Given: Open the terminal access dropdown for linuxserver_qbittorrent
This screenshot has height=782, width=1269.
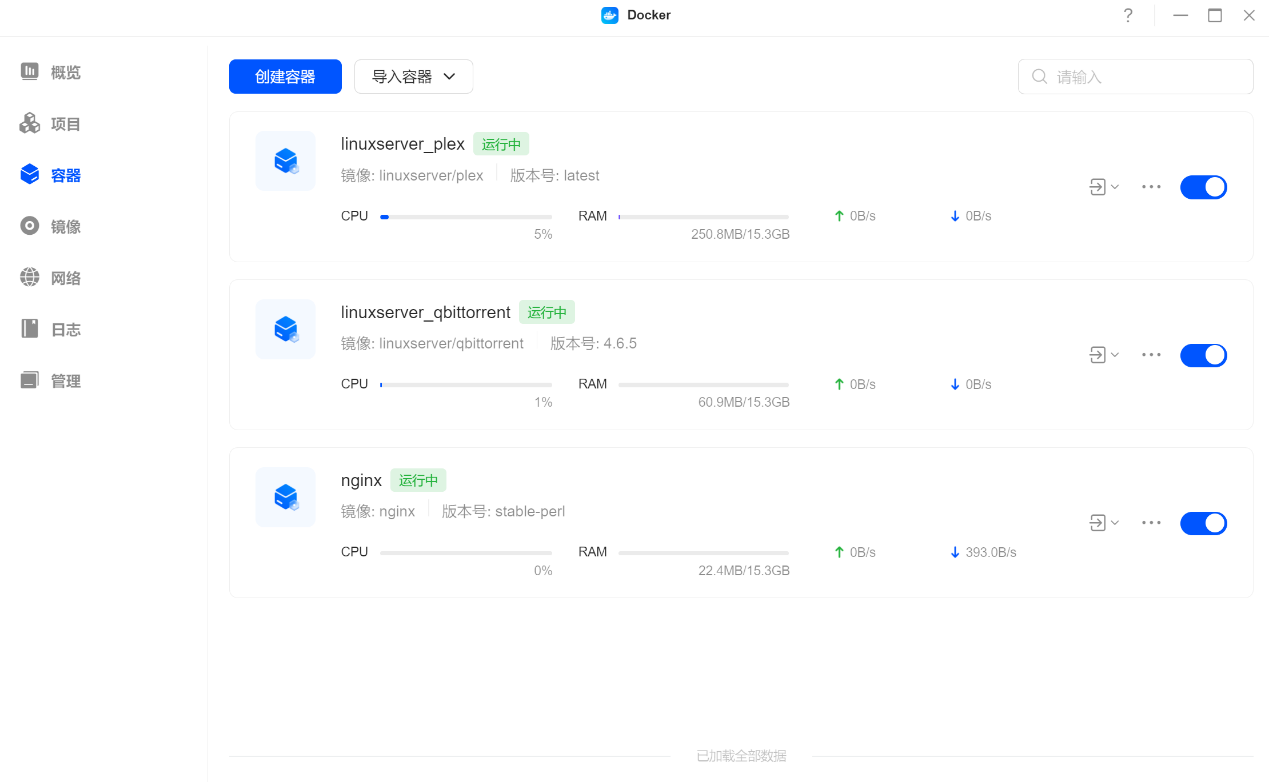Looking at the screenshot, I should [1104, 355].
